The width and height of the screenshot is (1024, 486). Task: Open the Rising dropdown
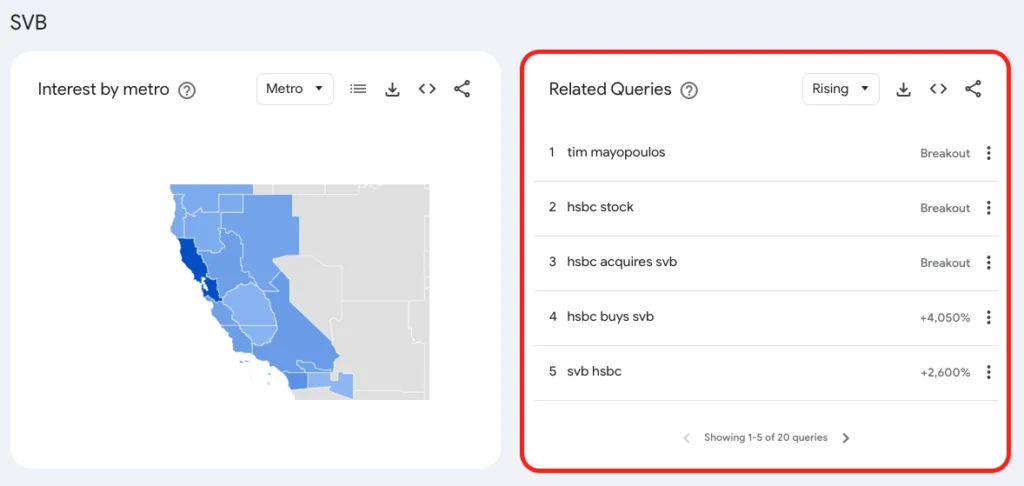pyautogui.click(x=840, y=89)
